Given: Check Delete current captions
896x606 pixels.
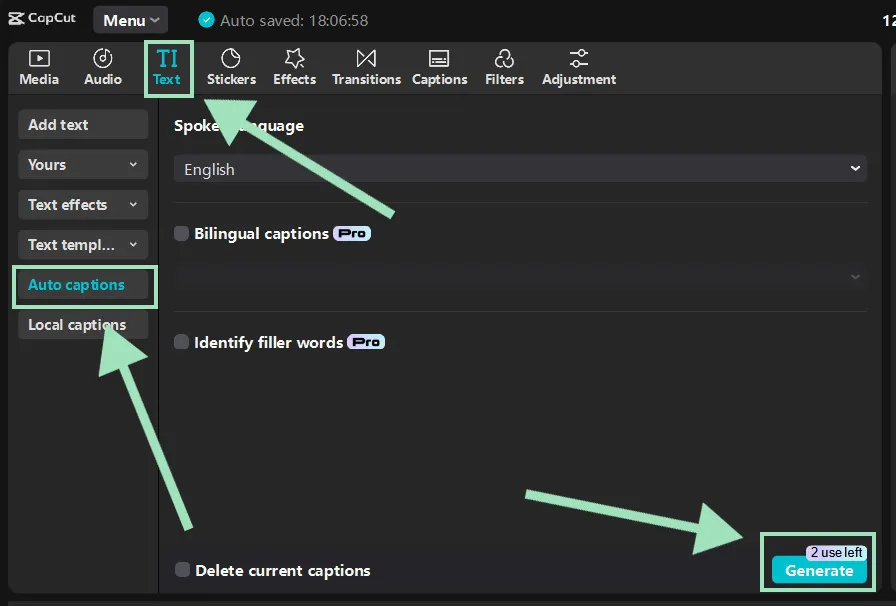Looking at the screenshot, I should pos(182,569).
